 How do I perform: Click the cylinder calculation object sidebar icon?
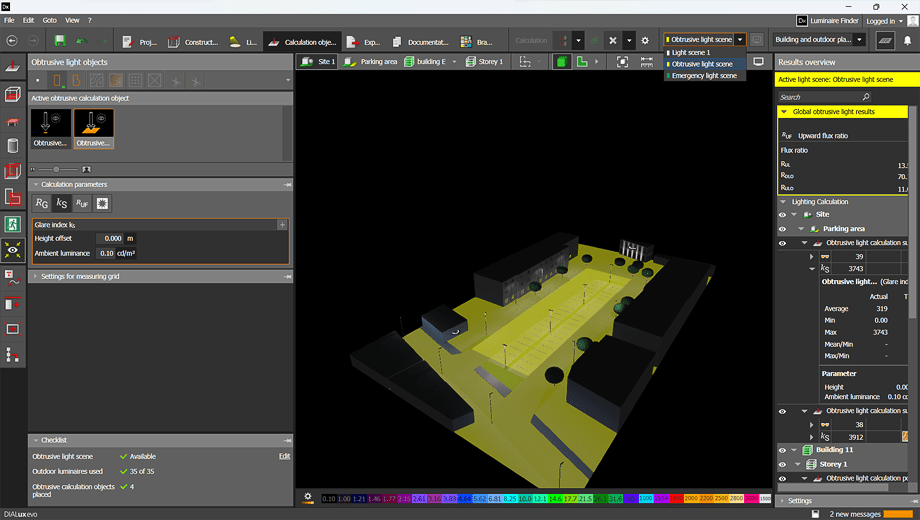pos(13,146)
